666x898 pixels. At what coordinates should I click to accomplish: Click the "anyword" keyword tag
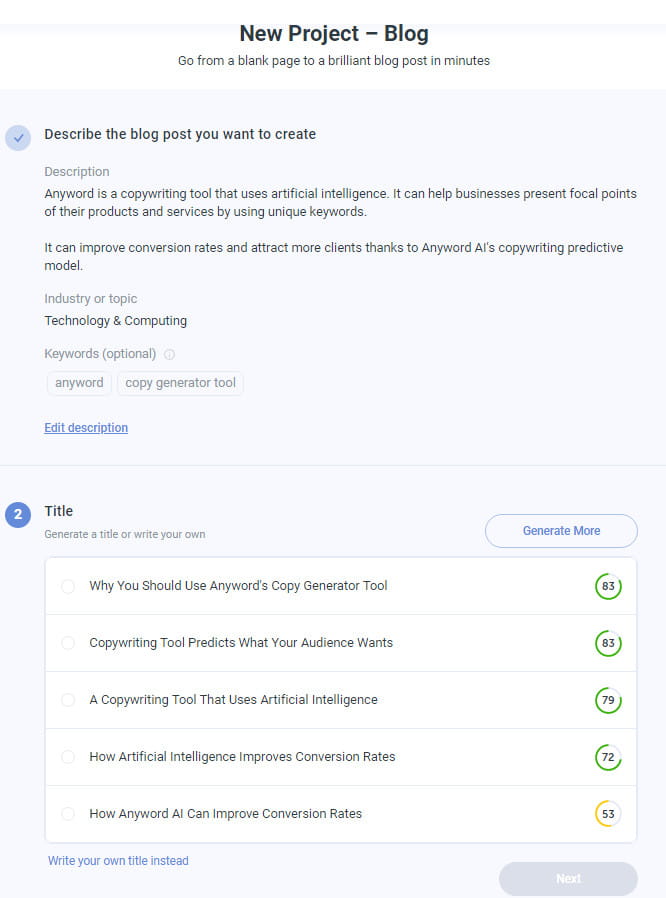(79, 383)
